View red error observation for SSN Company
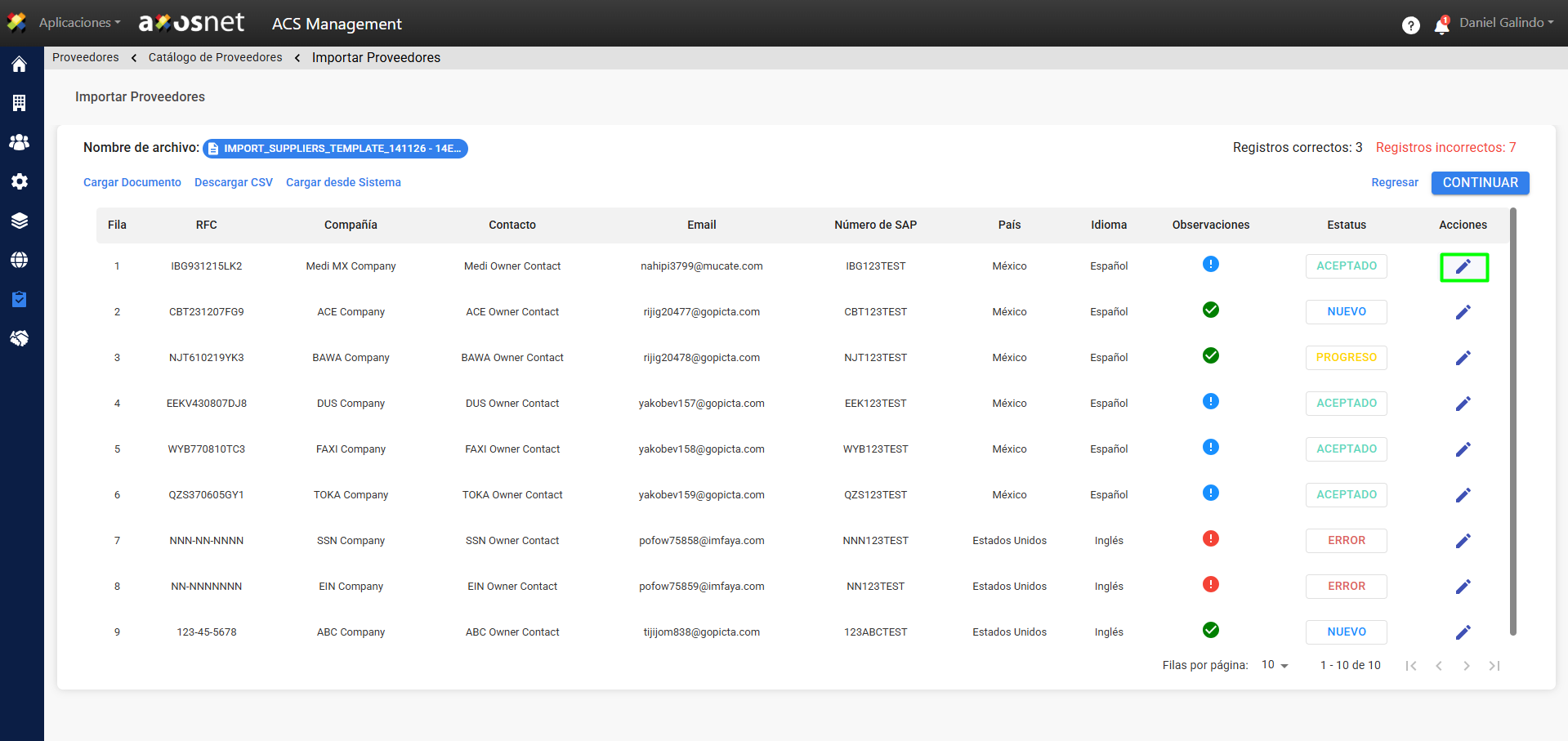 [x=1210, y=538]
